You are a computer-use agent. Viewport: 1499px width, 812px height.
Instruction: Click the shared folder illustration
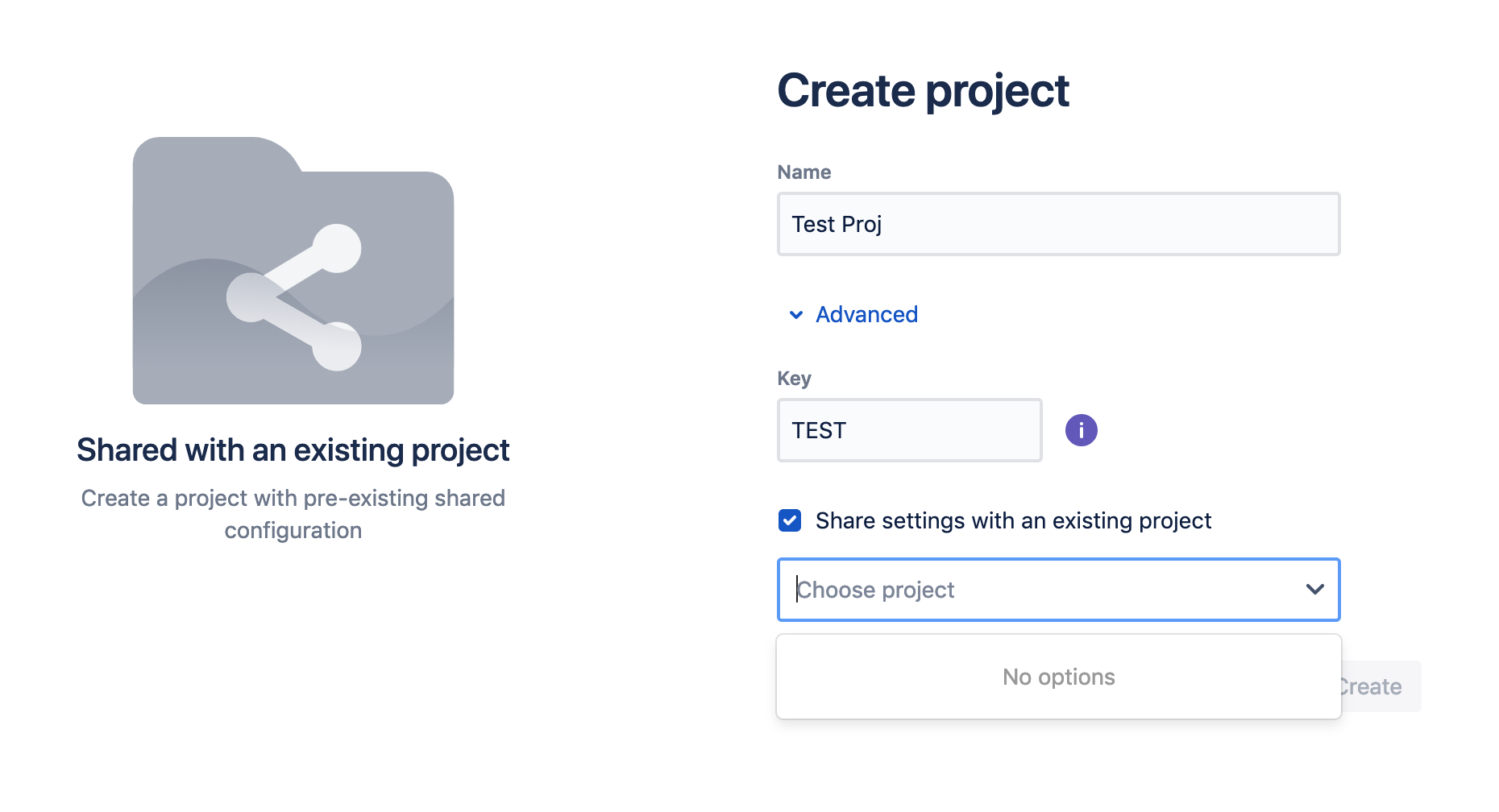293,271
